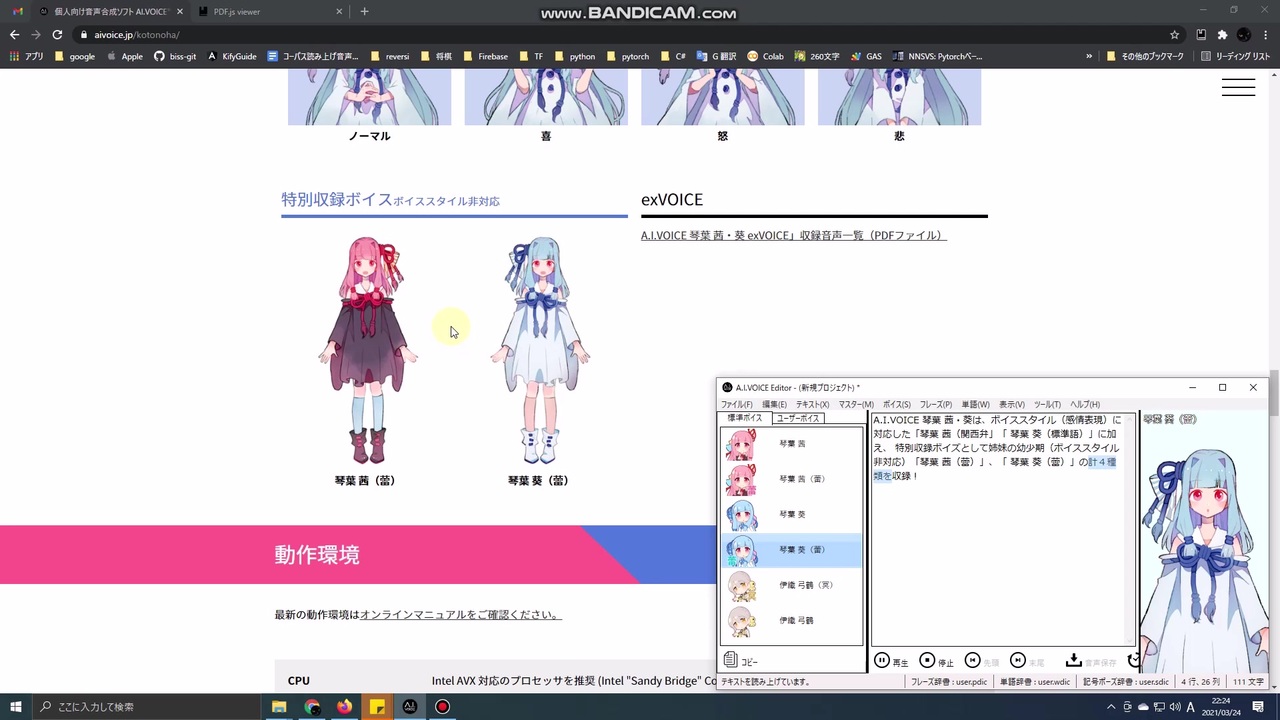This screenshot has width=1280, height=720.
Task: Reload the Chrome page
Action: coord(57,35)
